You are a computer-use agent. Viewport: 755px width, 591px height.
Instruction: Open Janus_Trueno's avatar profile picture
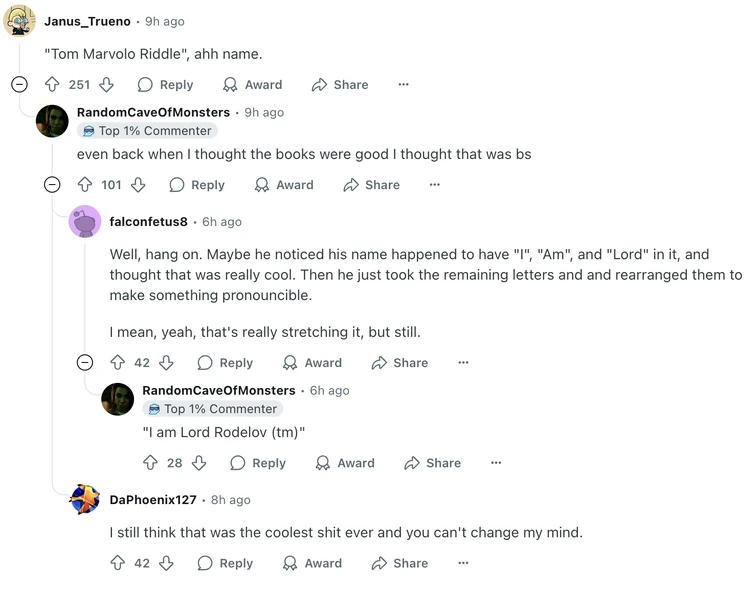coord(19,21)
